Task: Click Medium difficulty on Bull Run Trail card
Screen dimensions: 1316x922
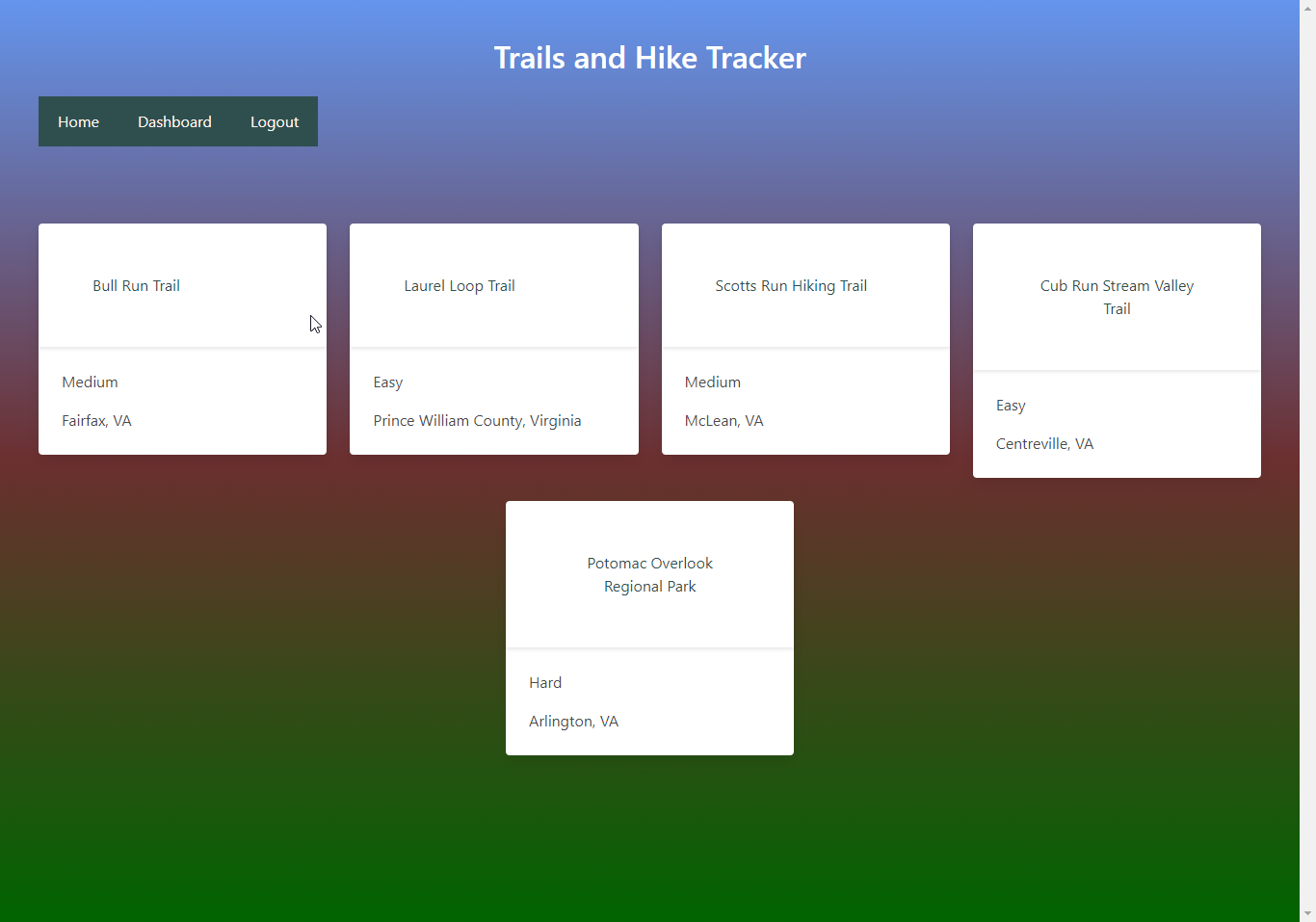Action: [90, 382]
